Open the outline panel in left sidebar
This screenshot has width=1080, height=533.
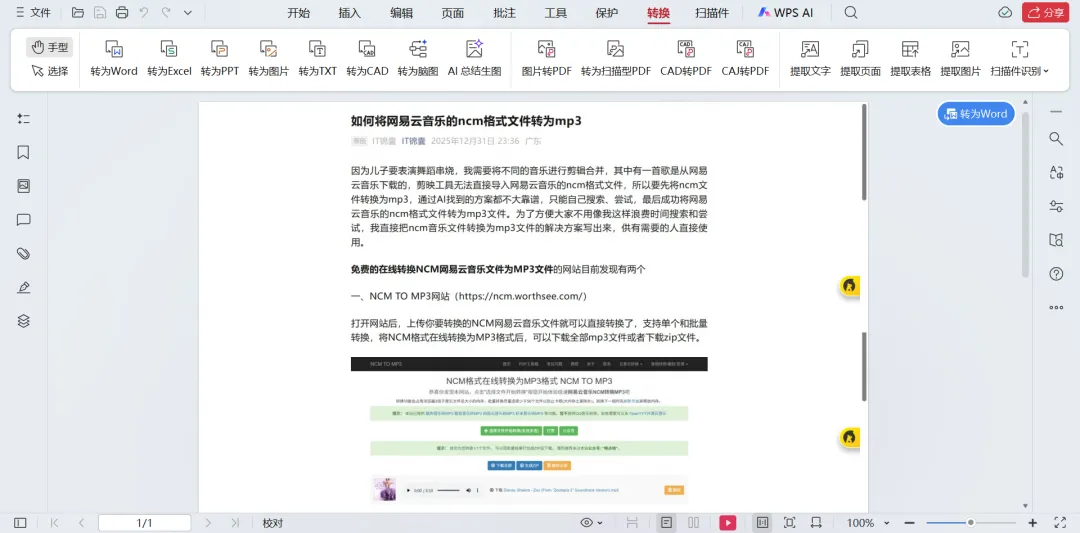point(23,119)
